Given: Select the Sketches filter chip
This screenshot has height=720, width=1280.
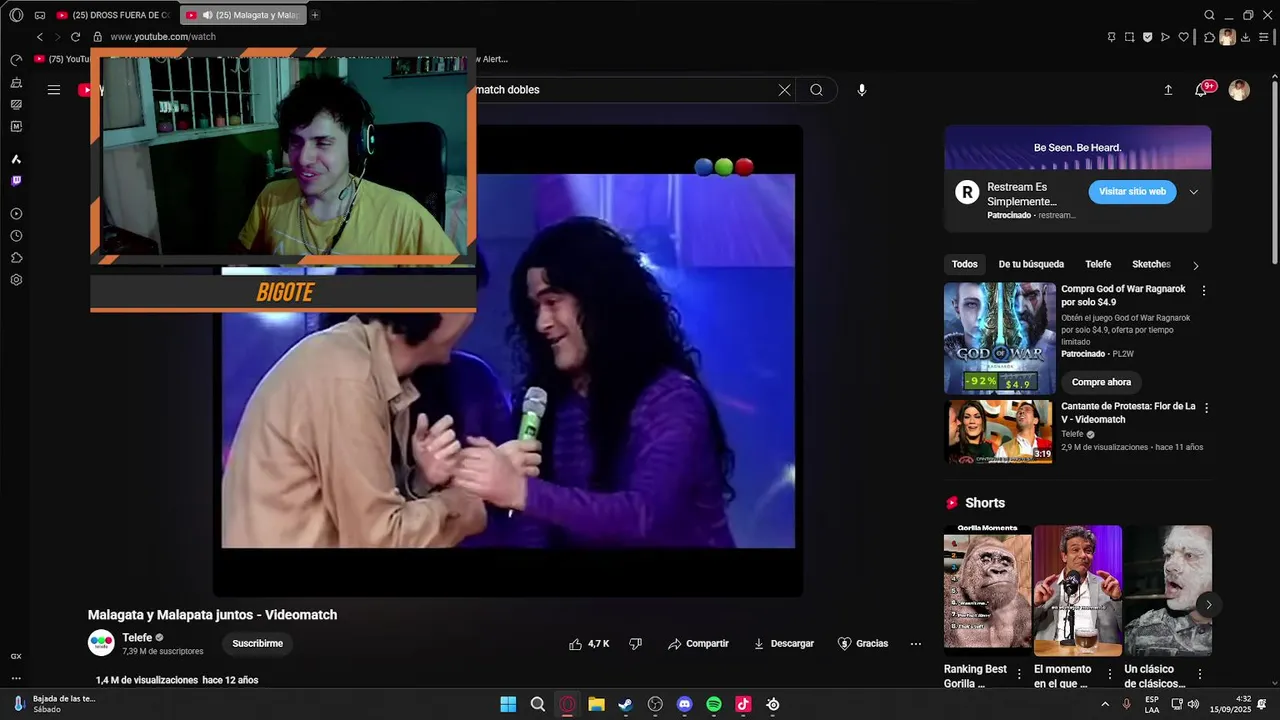Looking at the screenshot, I should pos(1151,264).
